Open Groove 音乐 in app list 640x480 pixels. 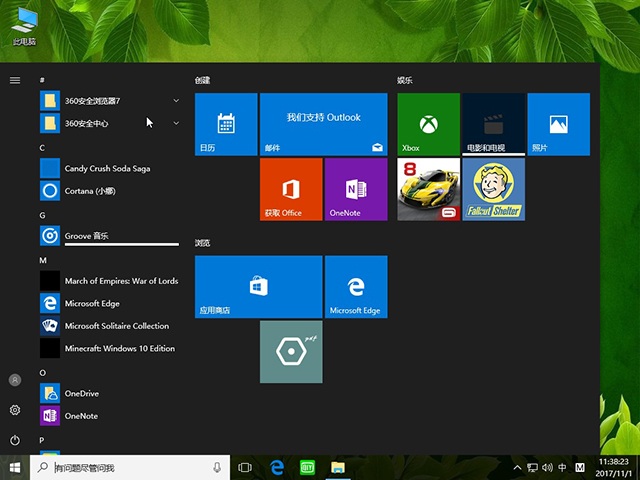(x=109, y=236)
